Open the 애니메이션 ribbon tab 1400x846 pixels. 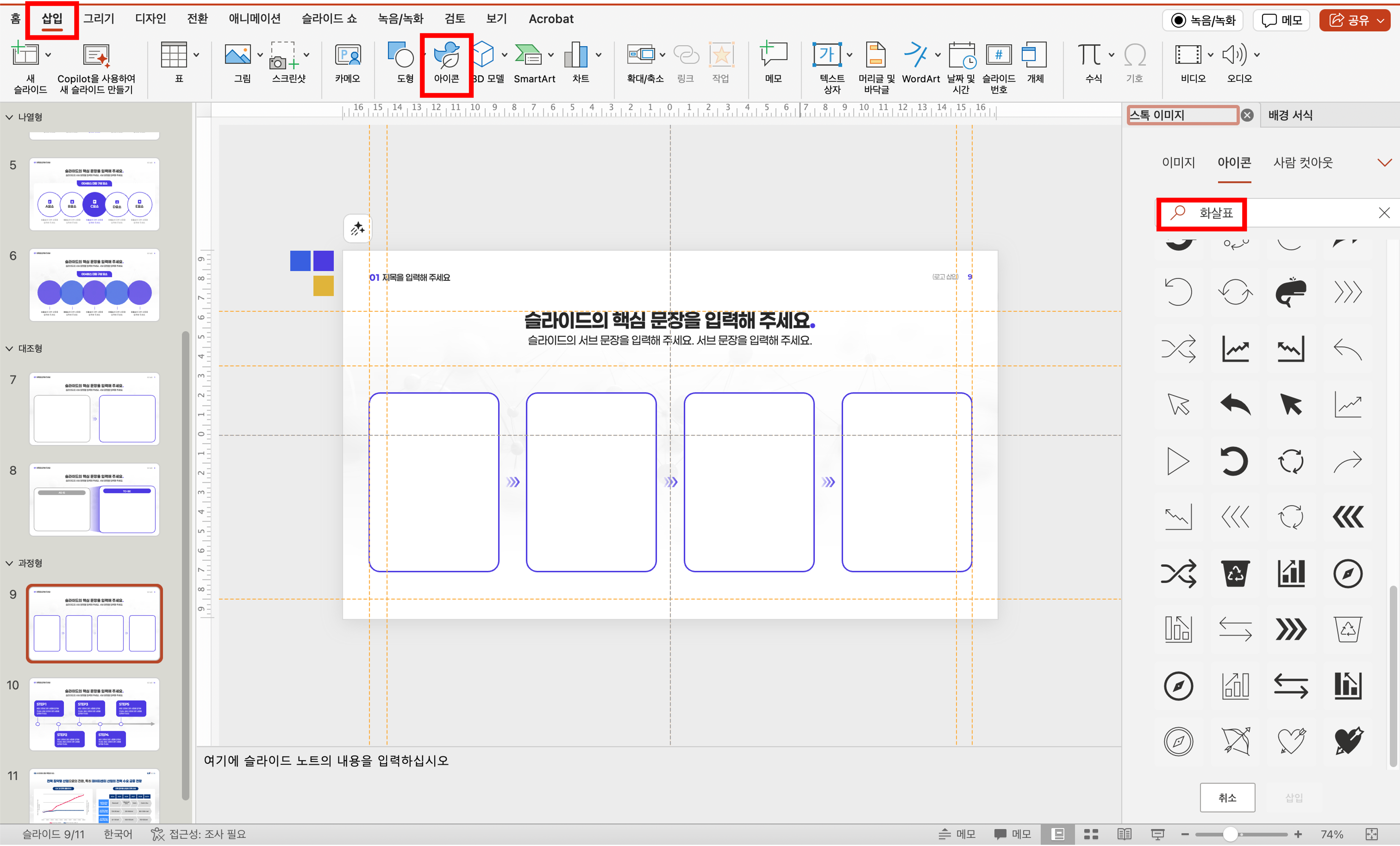pos(254,19)
